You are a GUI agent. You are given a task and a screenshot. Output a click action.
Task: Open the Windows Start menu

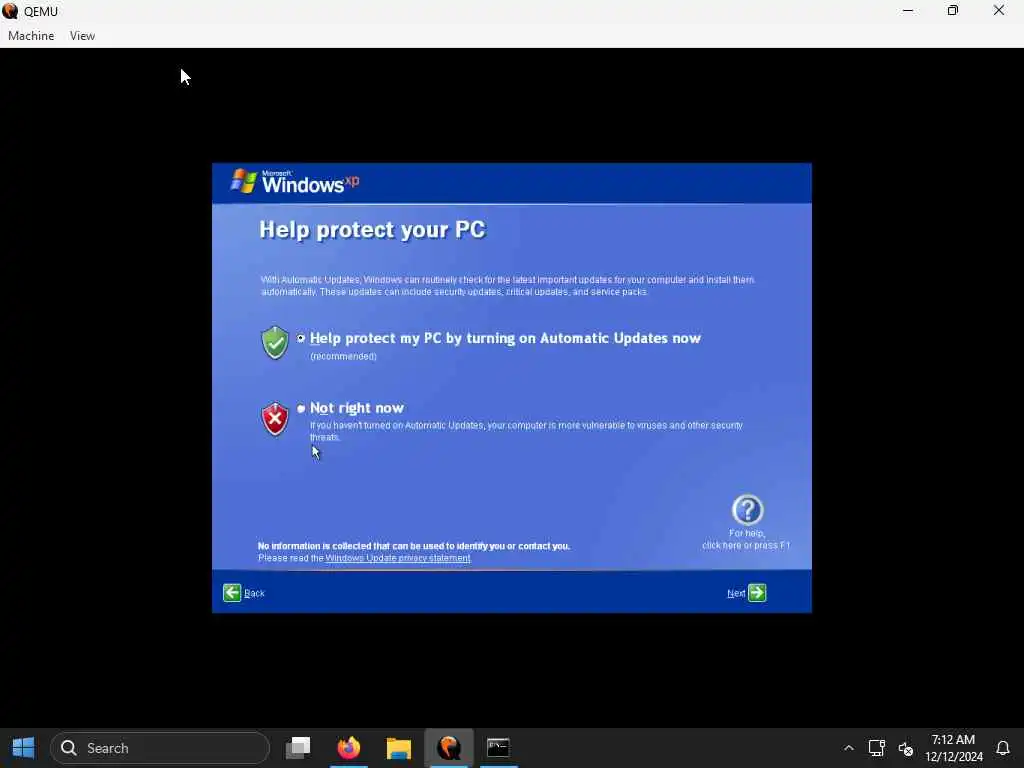[x=24, y=748]
